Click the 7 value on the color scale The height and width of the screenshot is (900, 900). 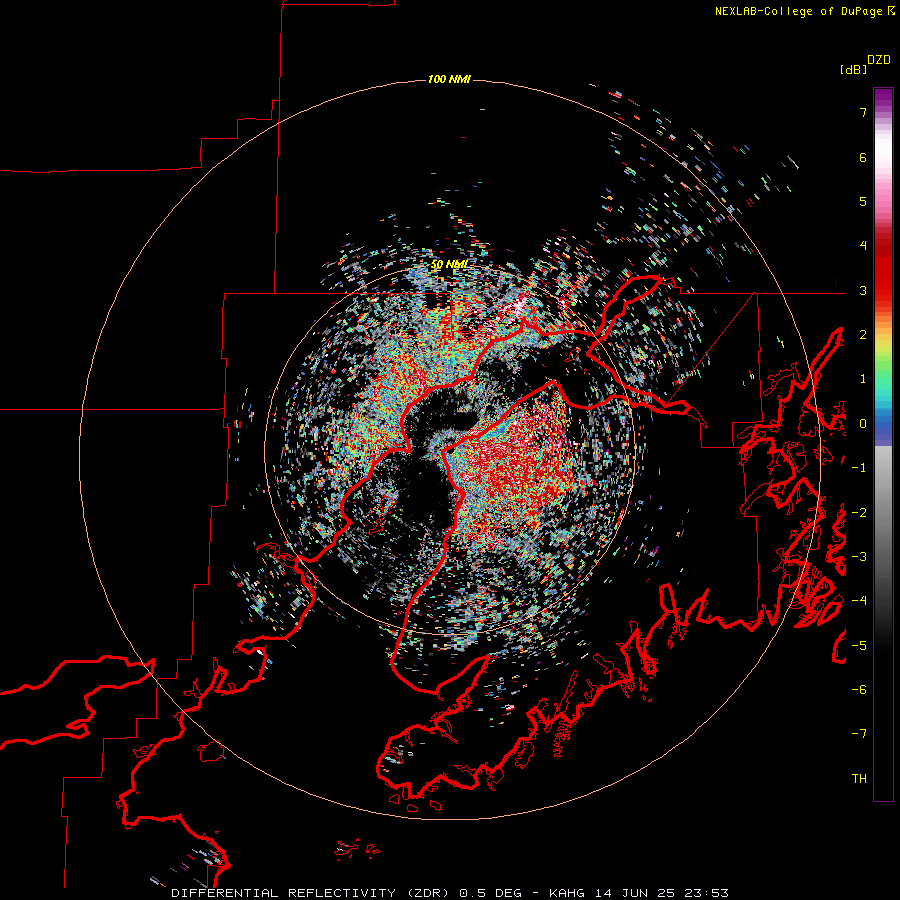coord(863,112)
